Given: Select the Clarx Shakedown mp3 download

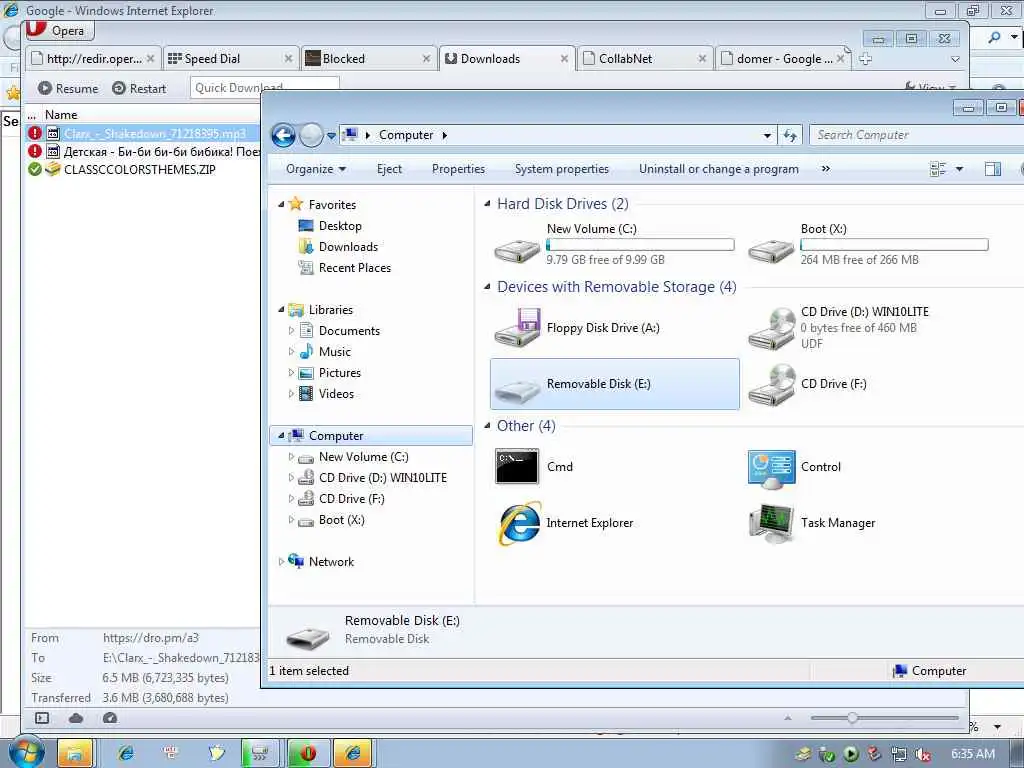Looking at the screenshot, I should (155, 134).
